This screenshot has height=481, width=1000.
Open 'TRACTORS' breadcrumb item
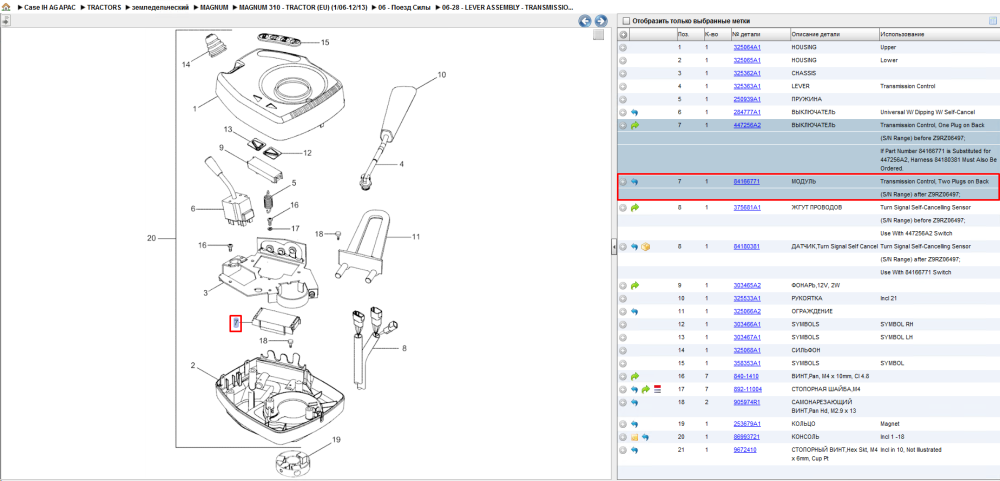104,7
